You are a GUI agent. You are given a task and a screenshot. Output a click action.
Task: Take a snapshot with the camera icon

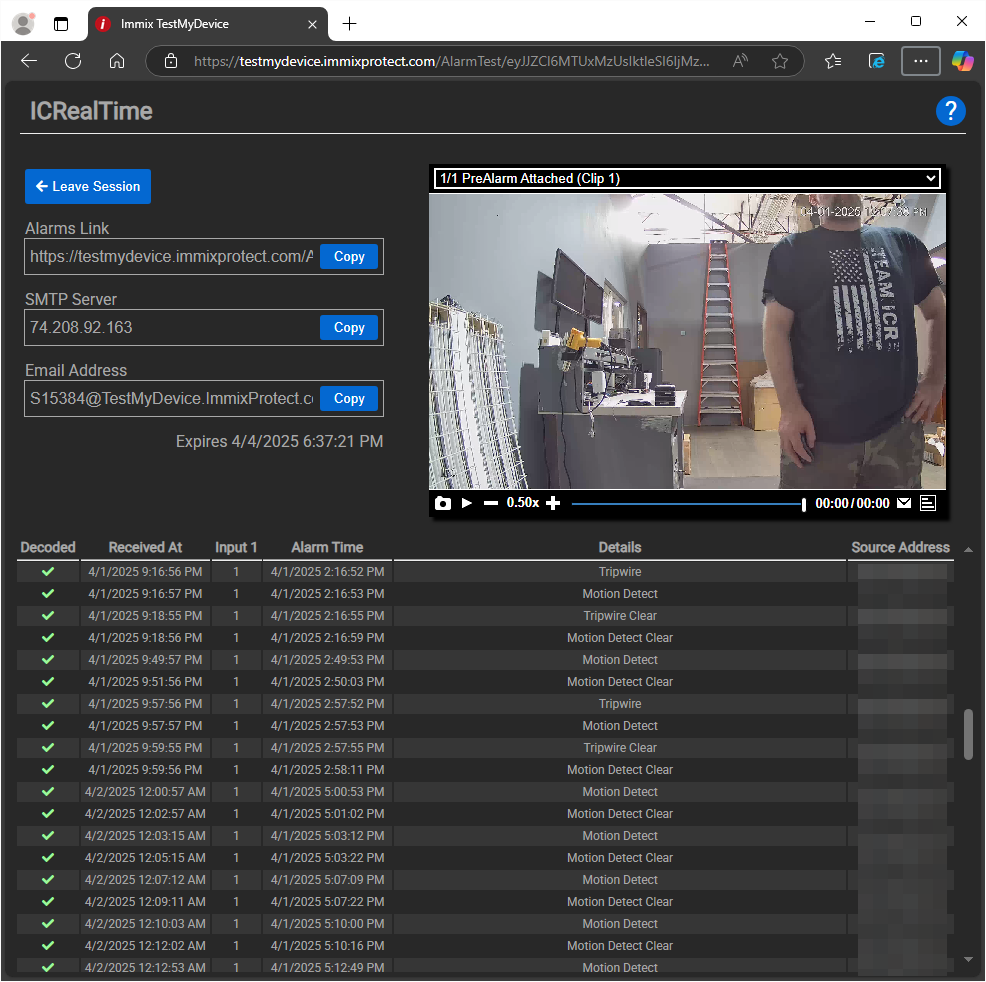(x=443, y=504)
